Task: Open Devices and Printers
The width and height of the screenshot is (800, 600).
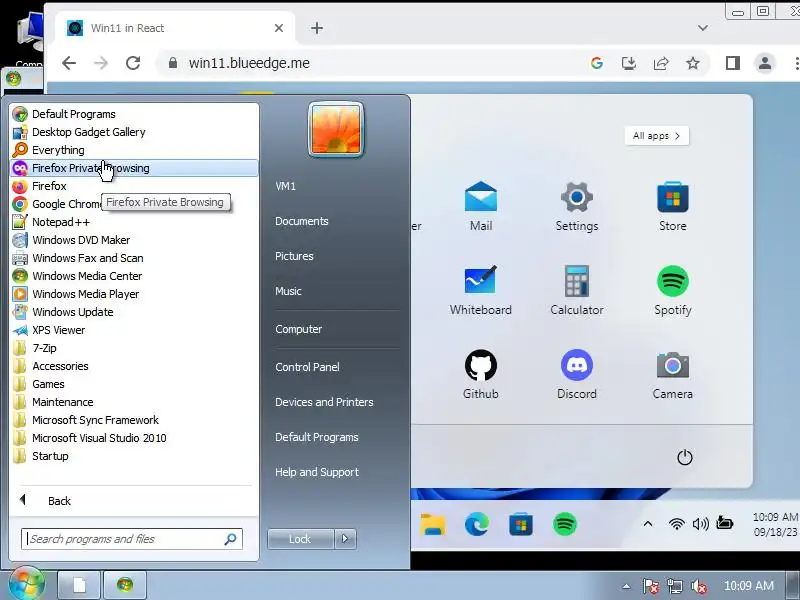Action: 324,402
